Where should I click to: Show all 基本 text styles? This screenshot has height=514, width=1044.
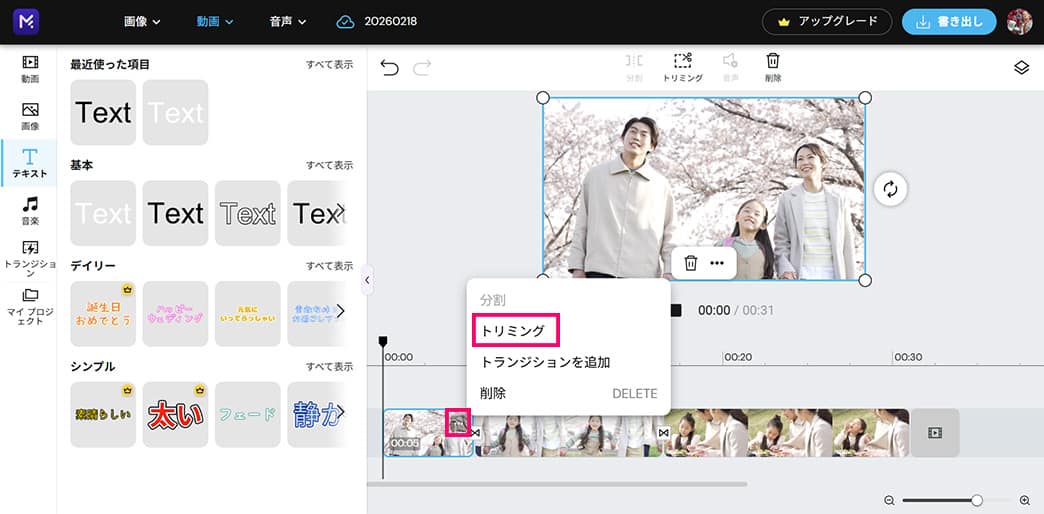[x=330, y=165]
